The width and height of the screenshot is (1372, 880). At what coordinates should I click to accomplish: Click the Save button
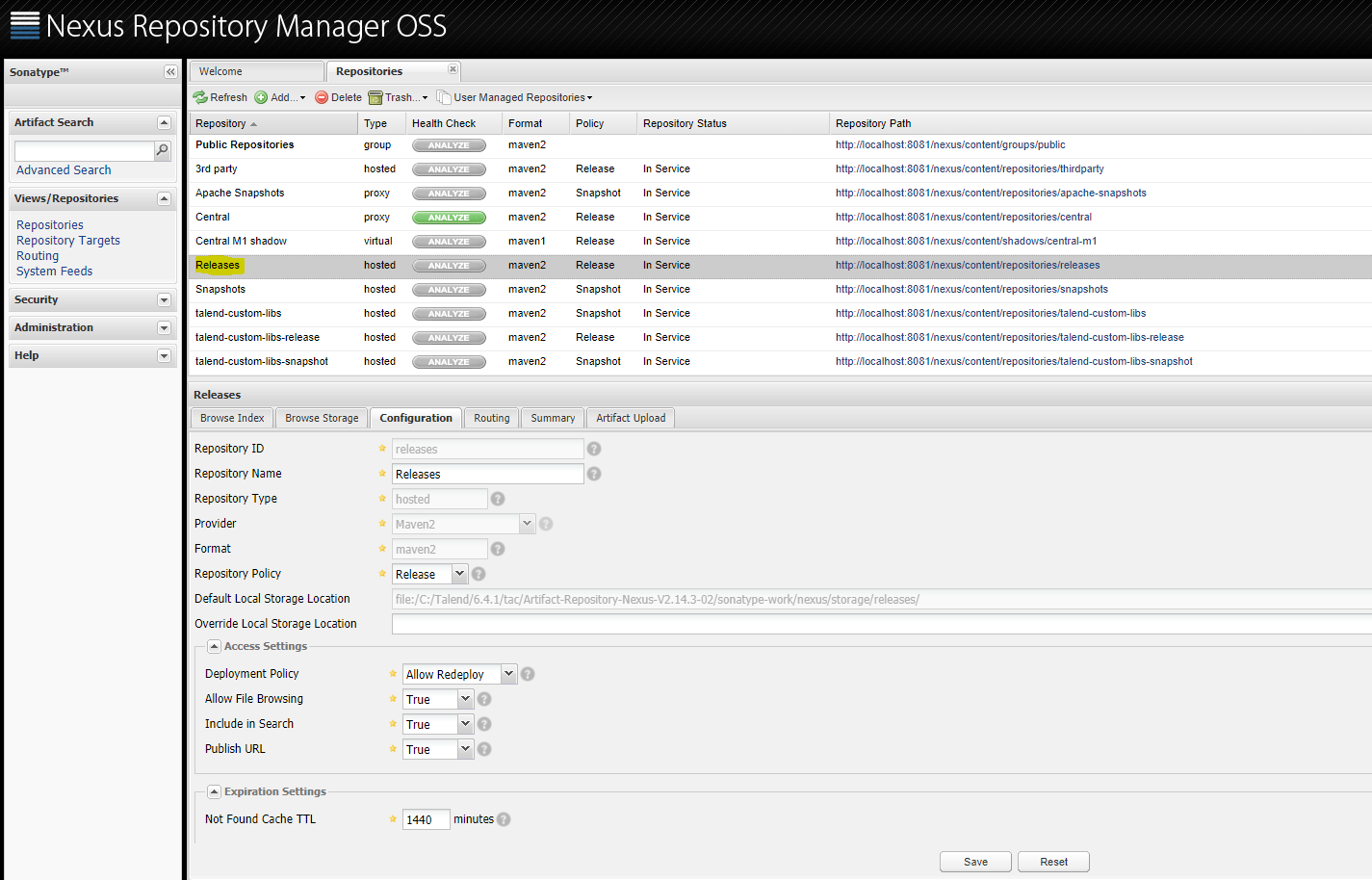pos(975,862)
